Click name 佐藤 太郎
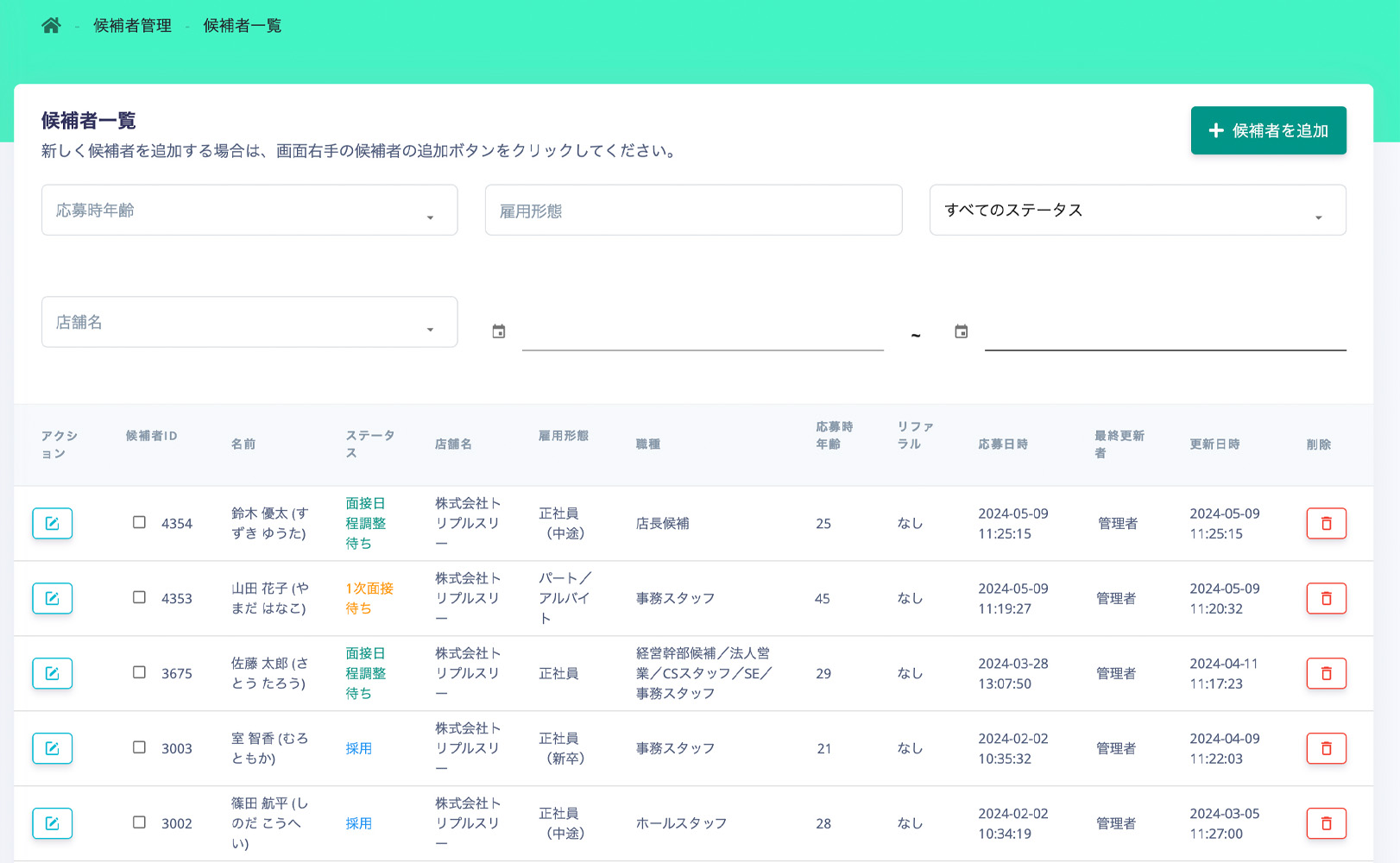 tap(269, 673)
